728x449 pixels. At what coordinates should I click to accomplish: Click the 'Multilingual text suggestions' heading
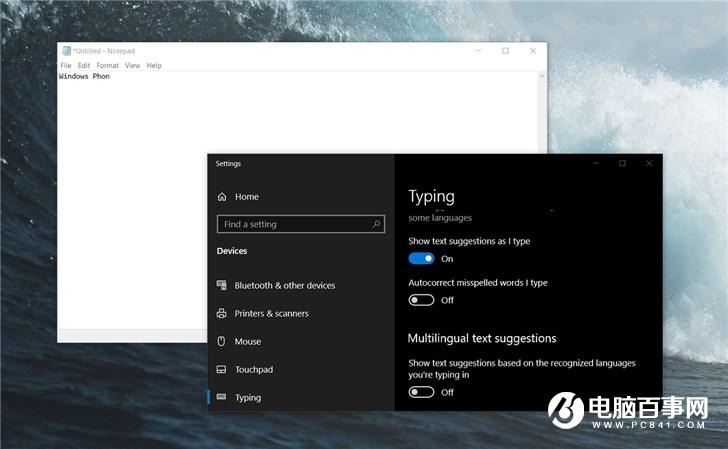tap(482, 338)
